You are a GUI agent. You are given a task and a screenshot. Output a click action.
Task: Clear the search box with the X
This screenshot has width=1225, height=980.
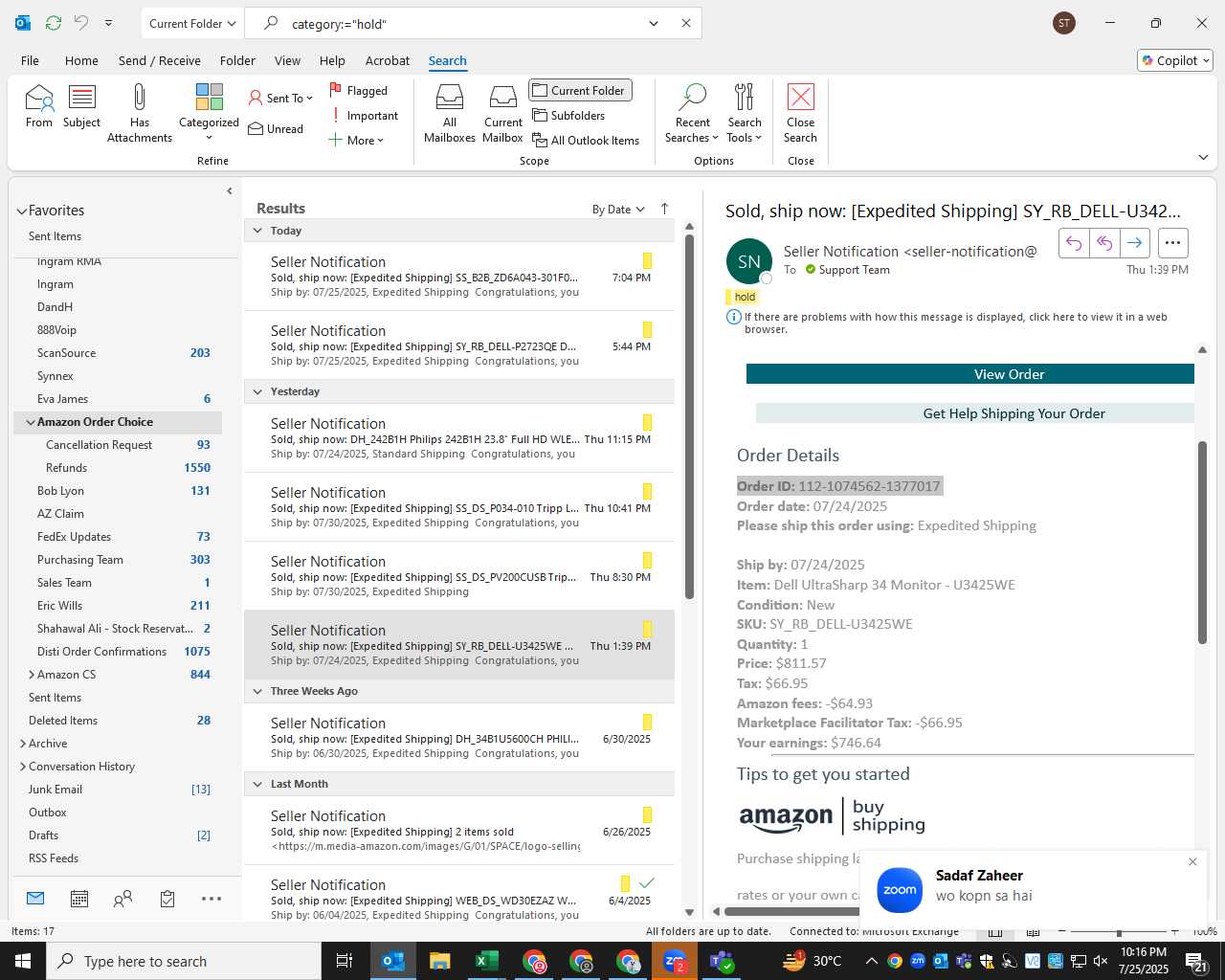tap(686, 24)
